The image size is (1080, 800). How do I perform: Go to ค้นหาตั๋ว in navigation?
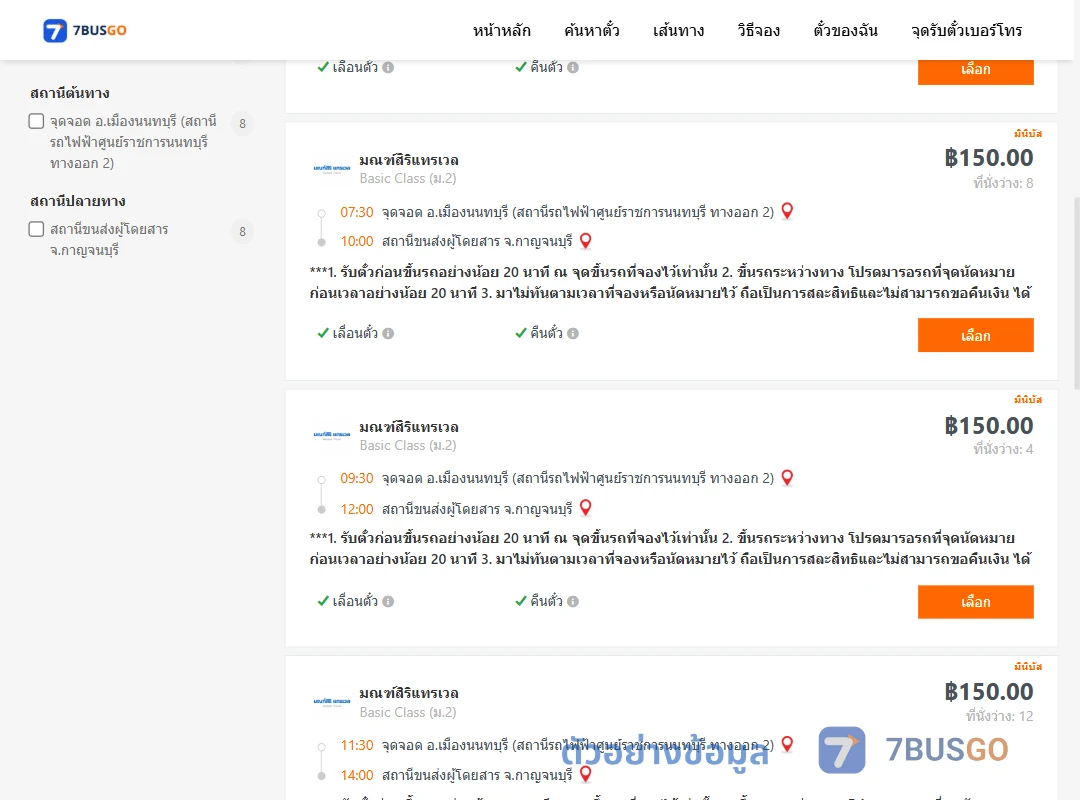[x=592, y=30]
